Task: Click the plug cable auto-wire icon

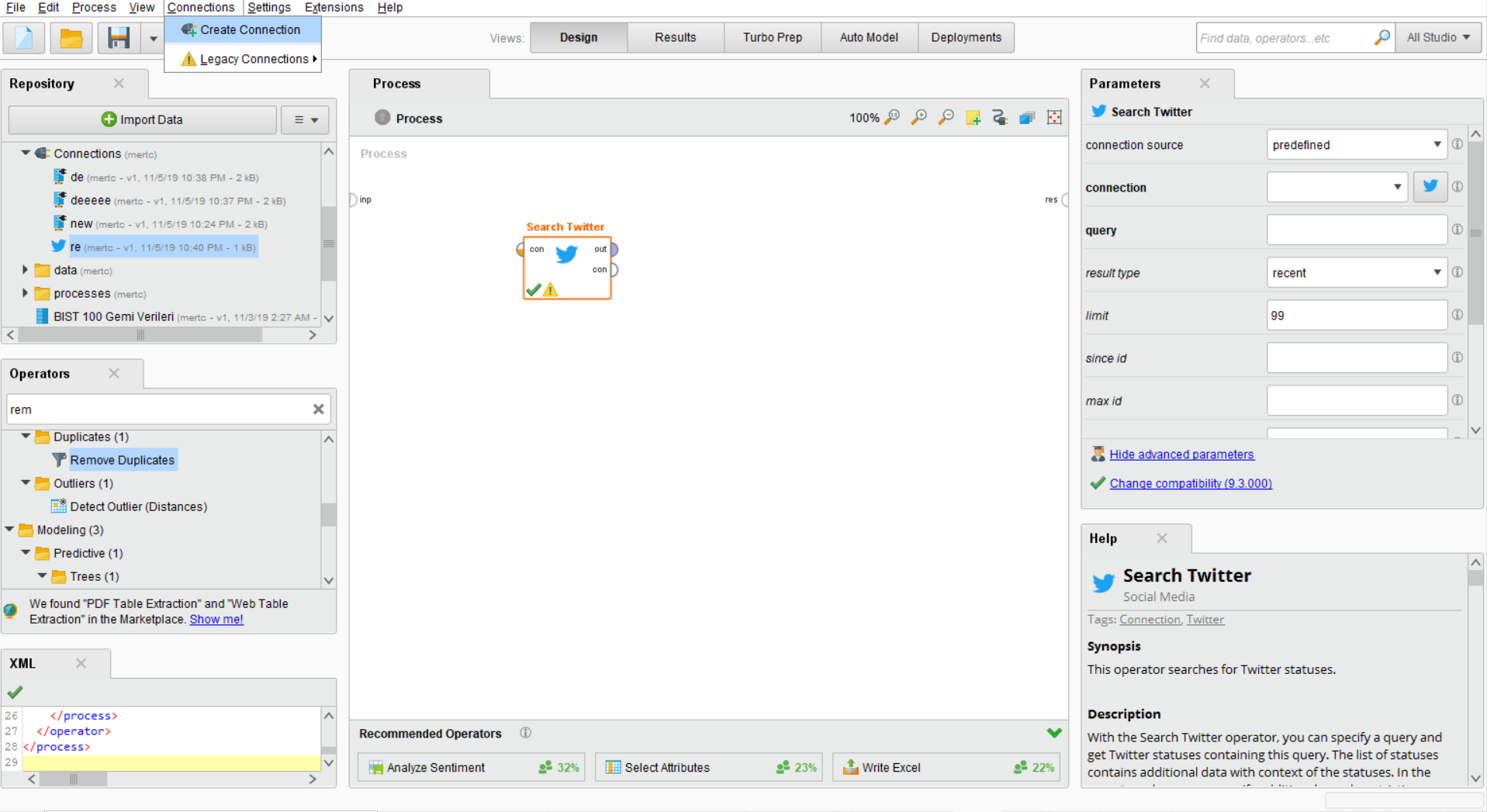Action: pyautogui.click(x=1000, y=117)
